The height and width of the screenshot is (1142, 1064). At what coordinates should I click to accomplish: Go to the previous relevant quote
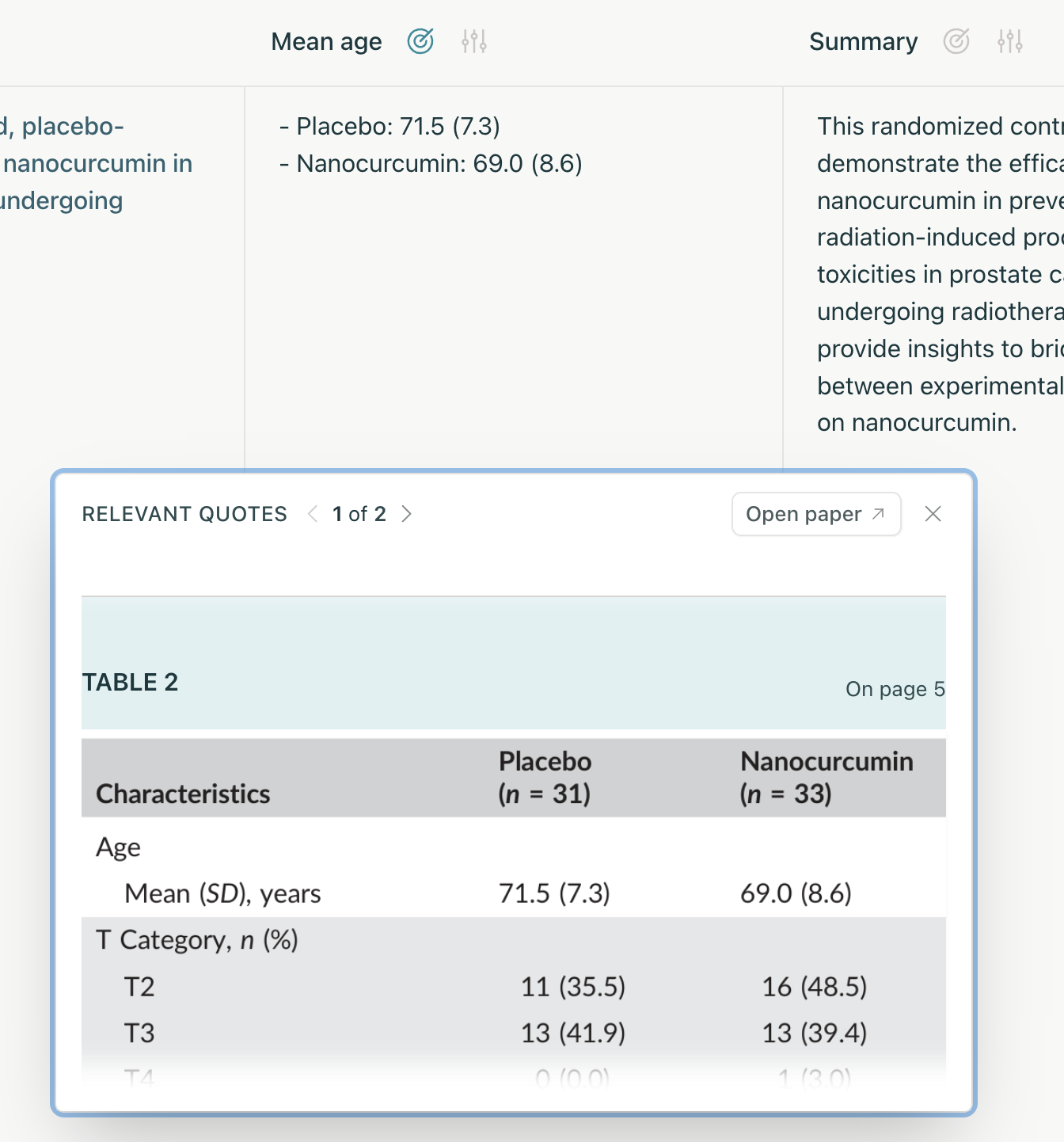313,514
